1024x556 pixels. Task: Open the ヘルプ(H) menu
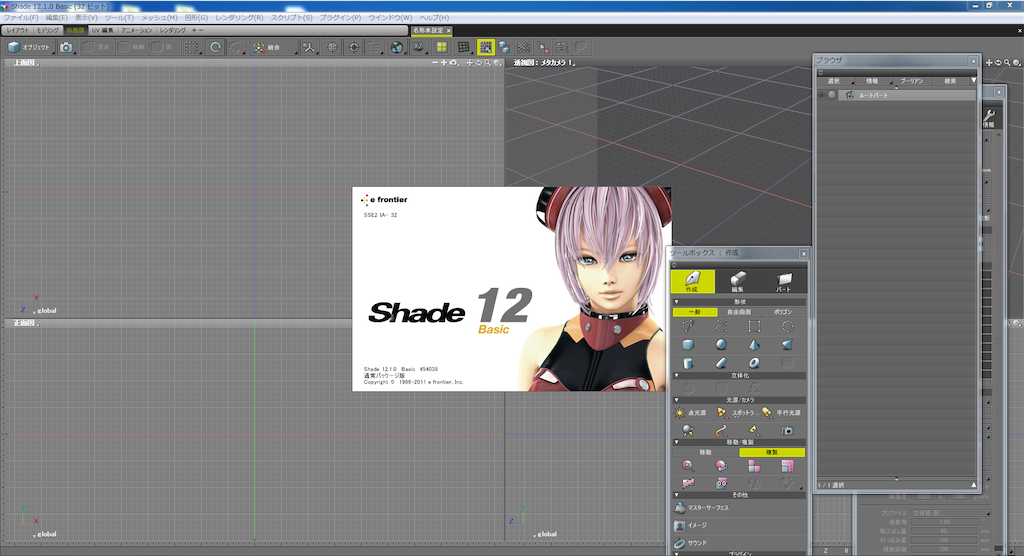(x=434, y=18)
